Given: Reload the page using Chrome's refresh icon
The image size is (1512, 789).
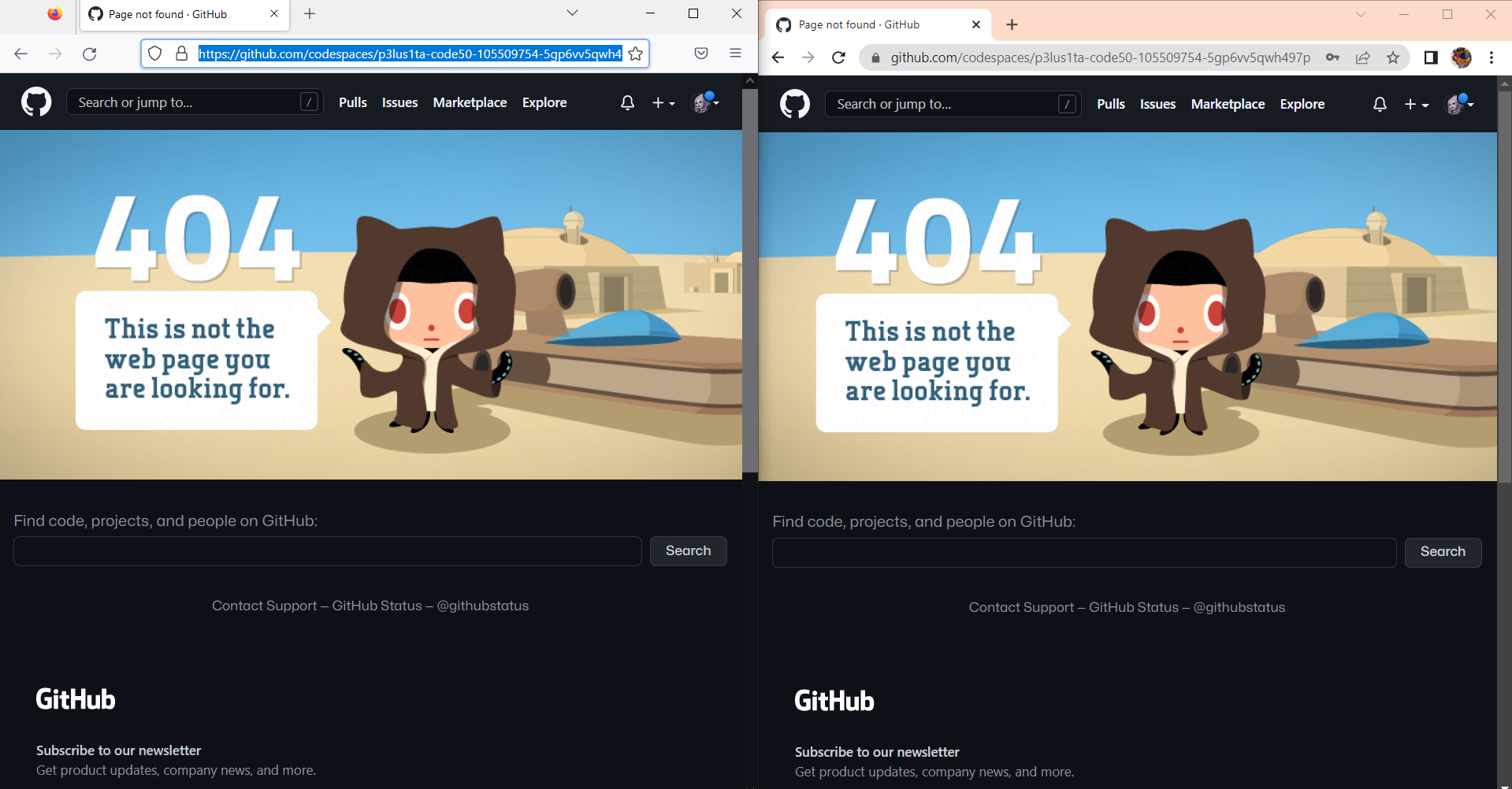Looking at the screenshot, I should coord(838,57).
